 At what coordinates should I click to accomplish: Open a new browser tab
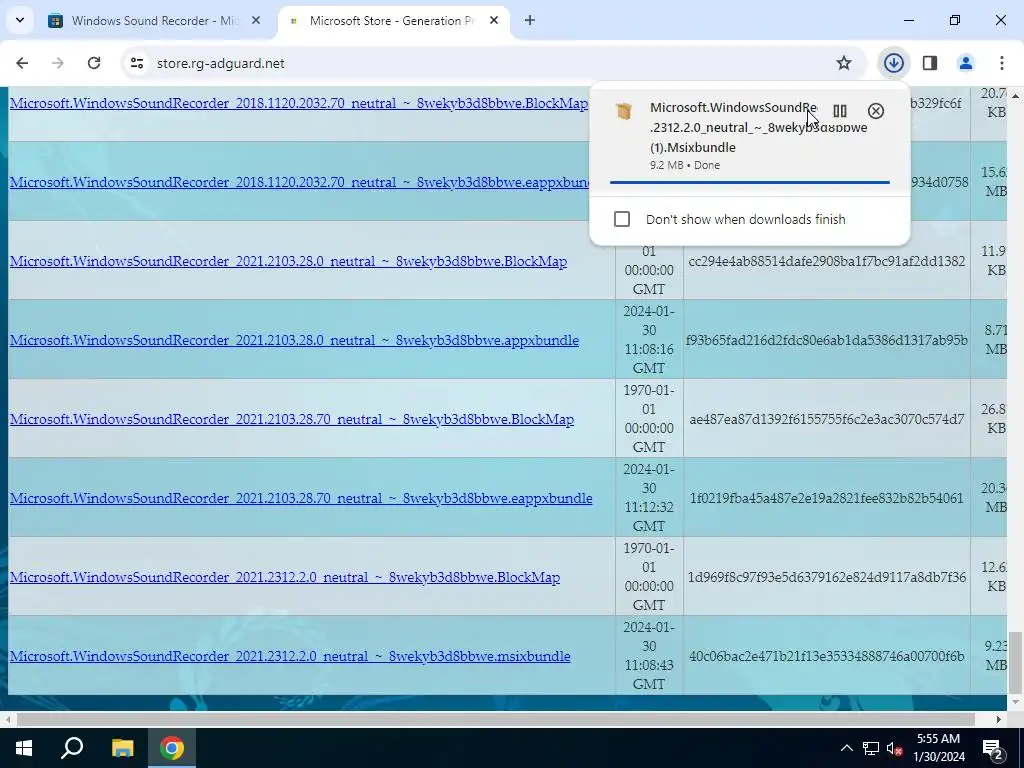click(530, 20)
